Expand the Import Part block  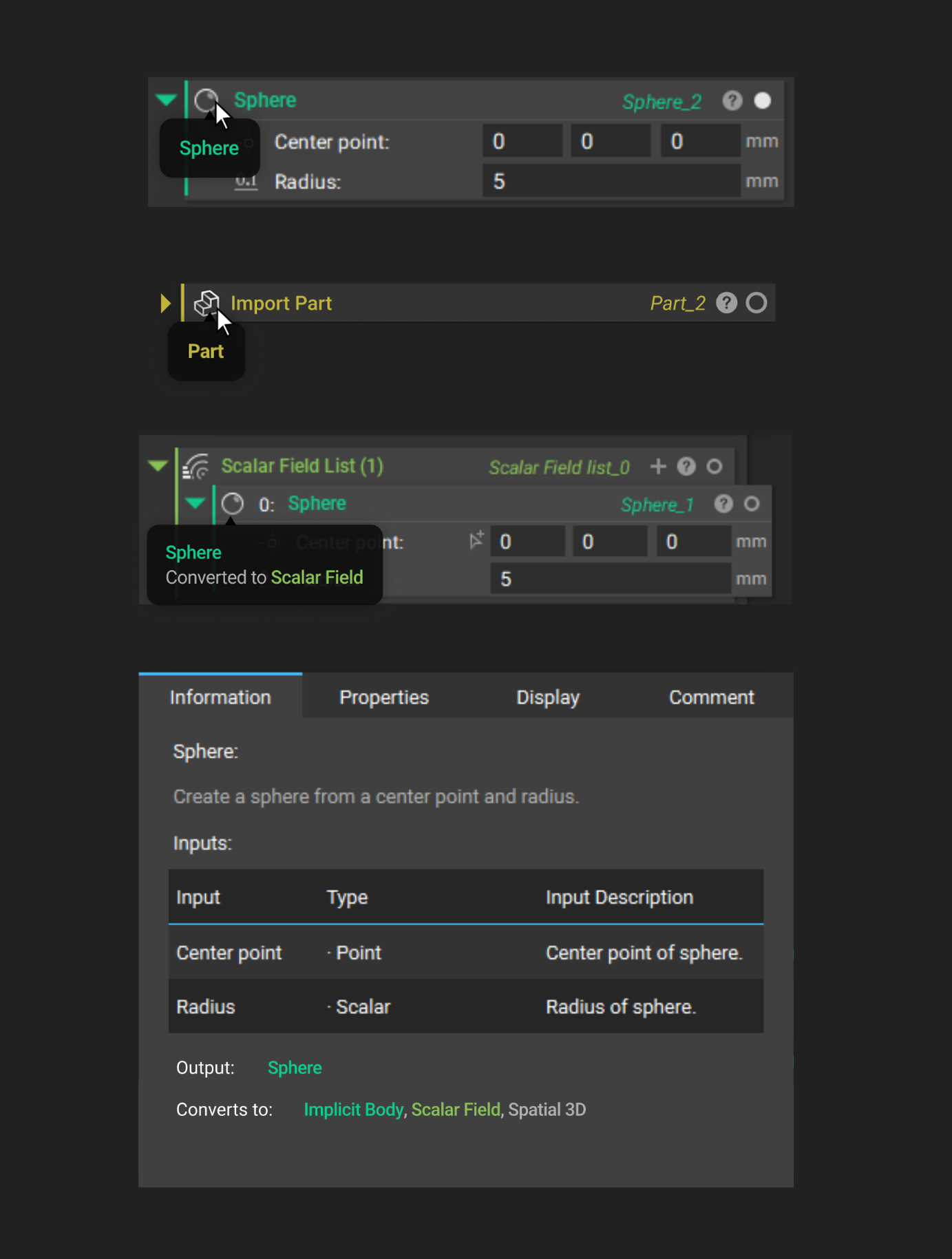click(165, 303)
